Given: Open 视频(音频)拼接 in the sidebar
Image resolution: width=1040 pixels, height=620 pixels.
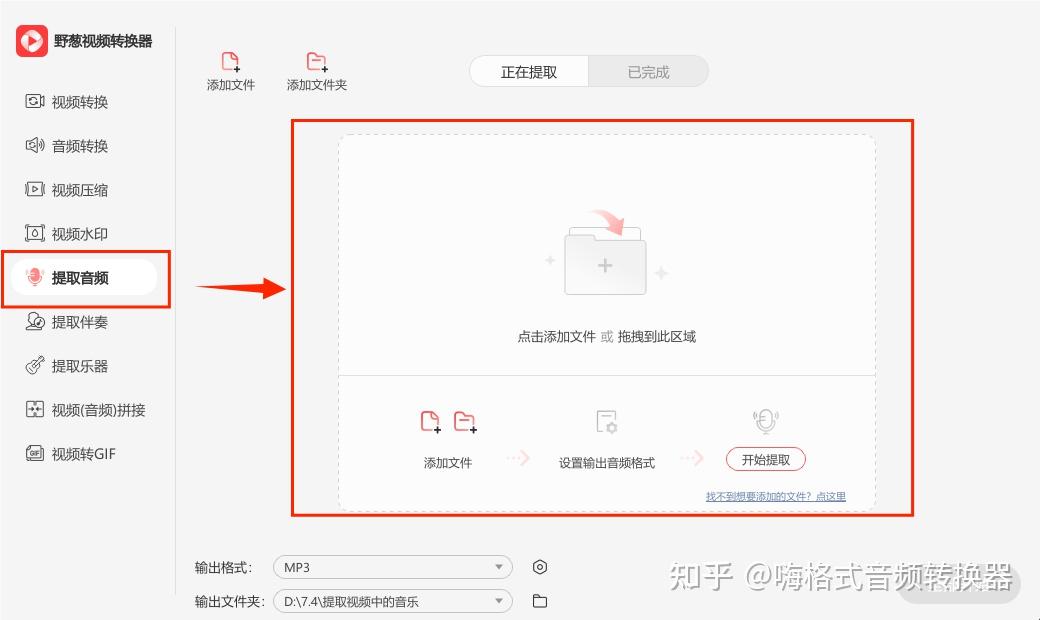Looking at the screenshot, I should point(85,410).
